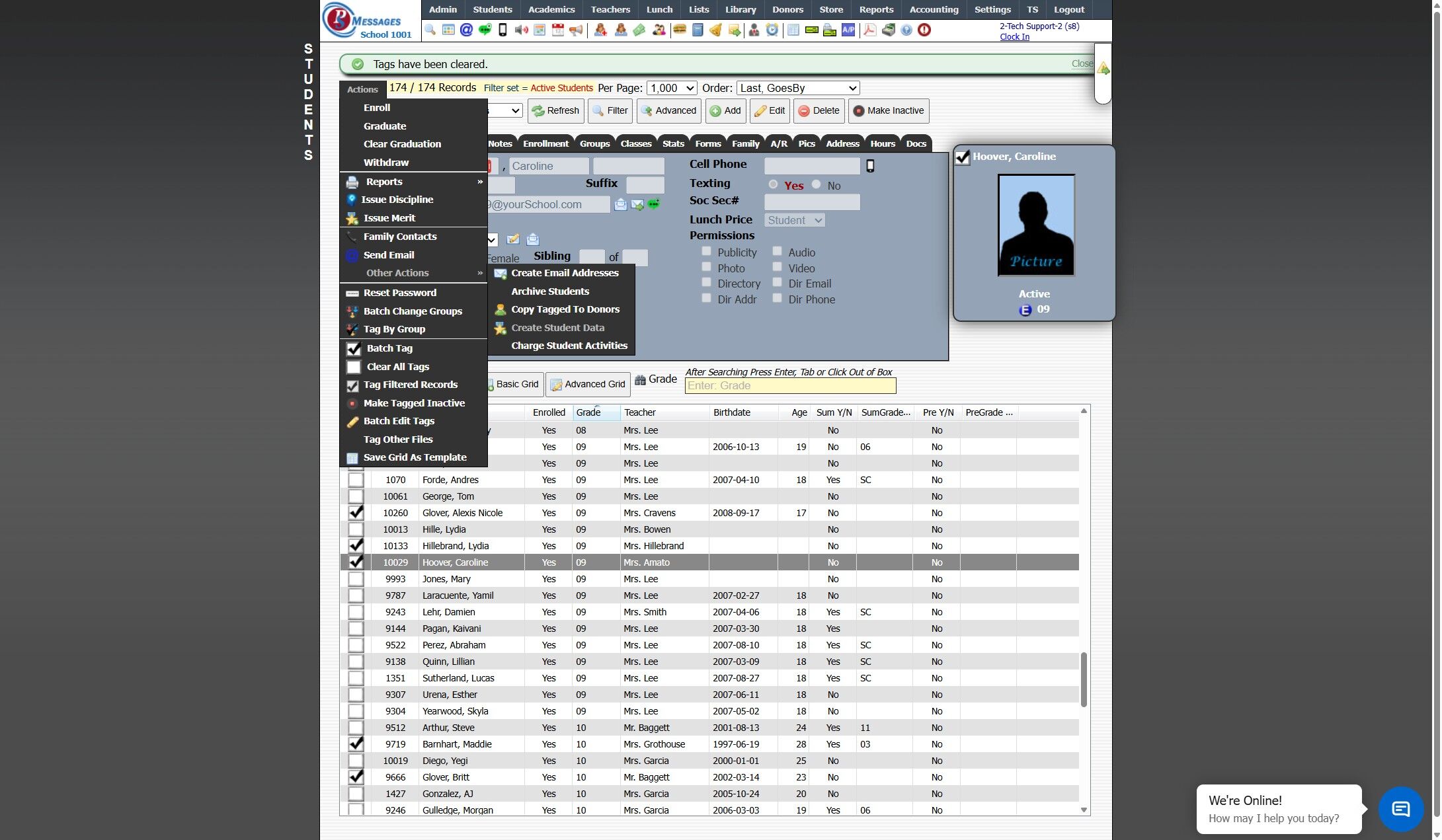The height and width of the screenshot is (840, 1442).
Task: Click the red power icon in toolbar
Action: [x=924, y=30]
